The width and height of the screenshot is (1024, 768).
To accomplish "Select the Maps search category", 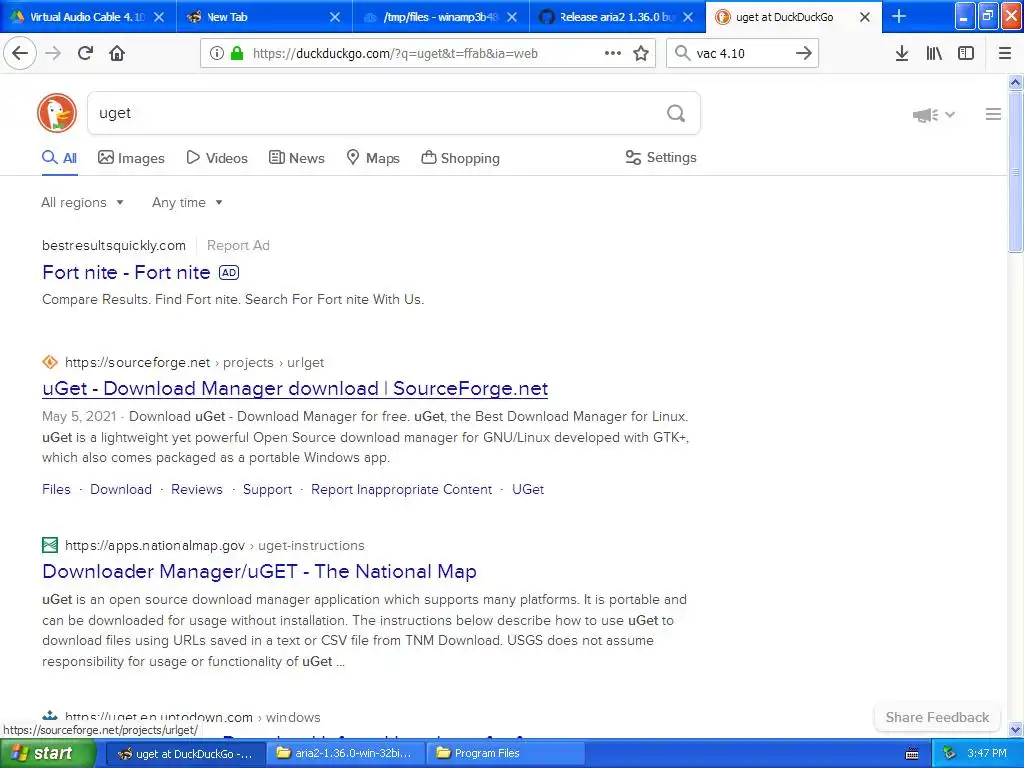I will pyautogui.click(x=373, y=158).
